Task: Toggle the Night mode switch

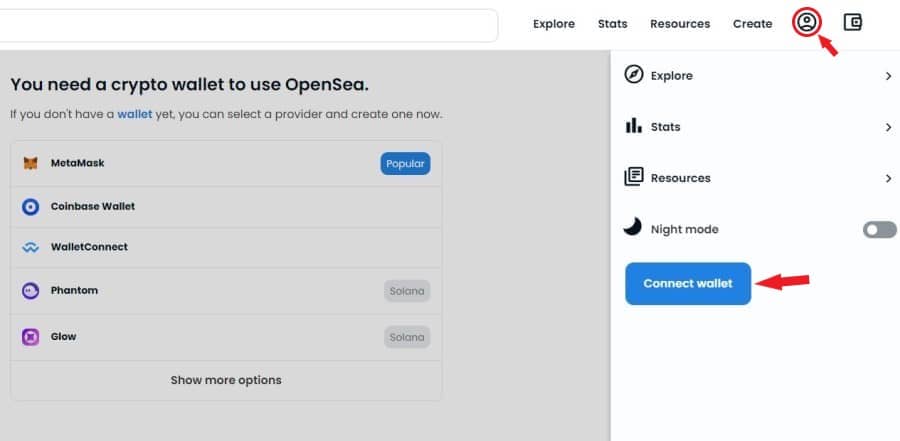Action: [x=880, y=230]
